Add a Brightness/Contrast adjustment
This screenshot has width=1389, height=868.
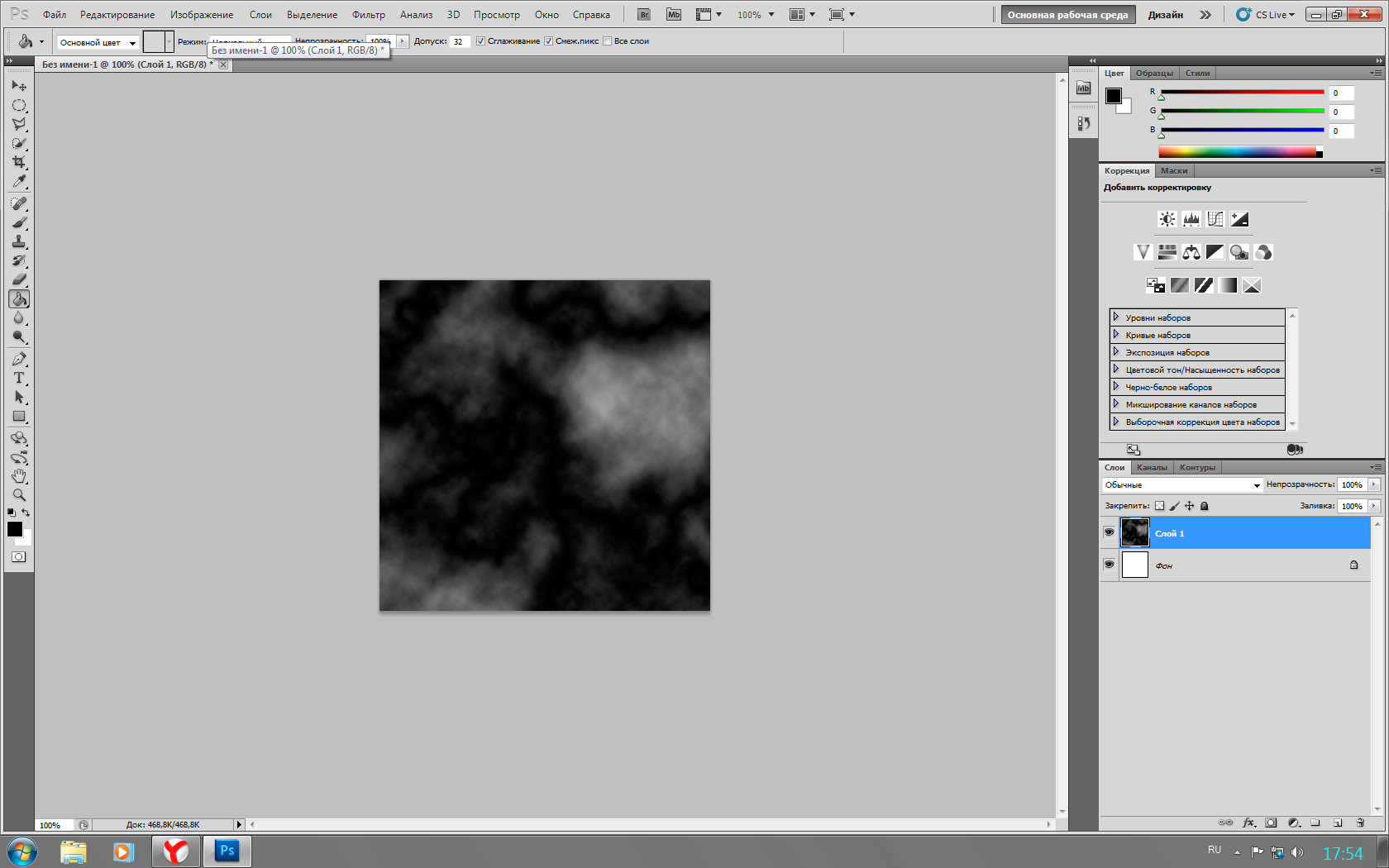tap(1167, 219)
